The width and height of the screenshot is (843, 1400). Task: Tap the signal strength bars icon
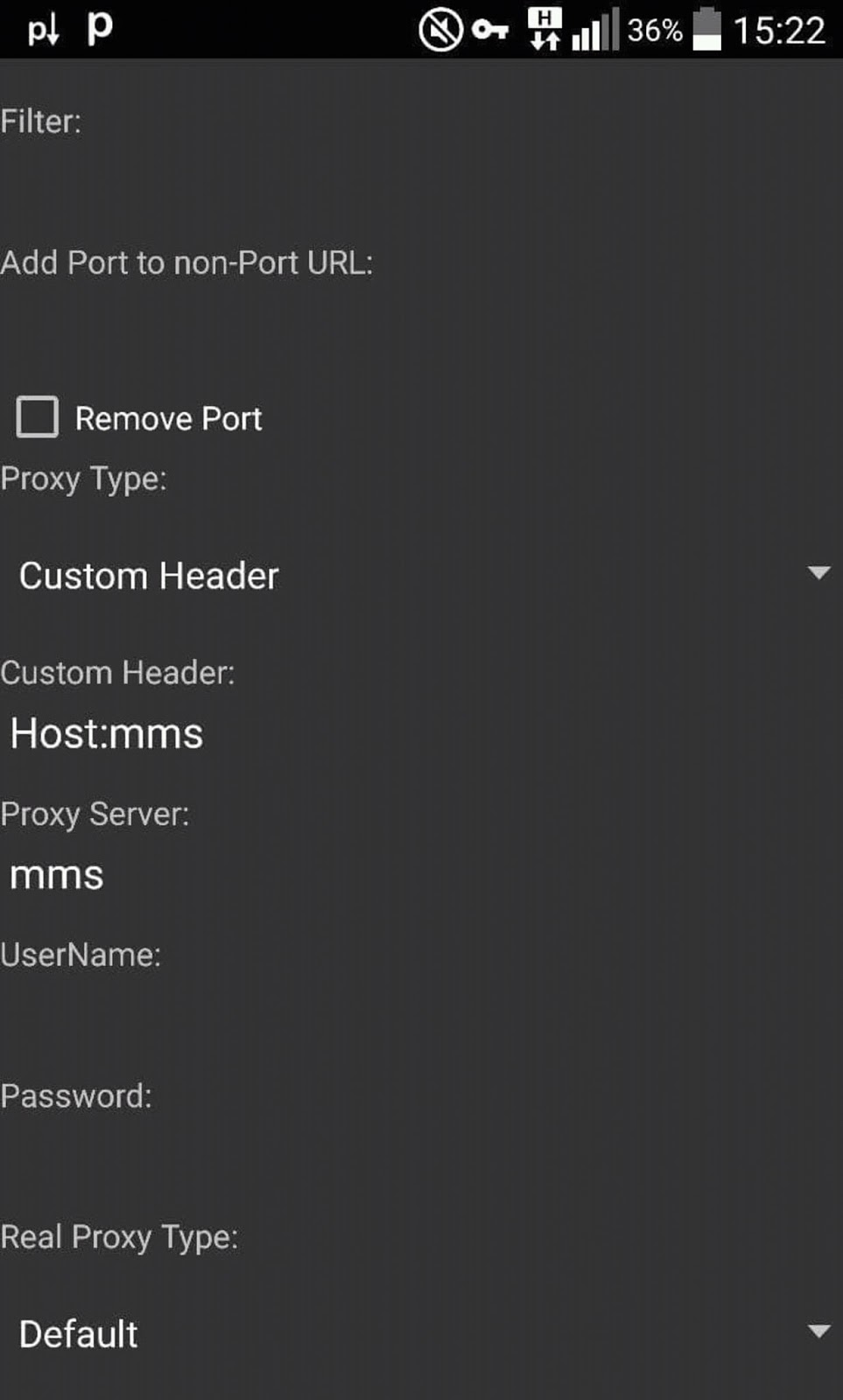click(595, 31)
